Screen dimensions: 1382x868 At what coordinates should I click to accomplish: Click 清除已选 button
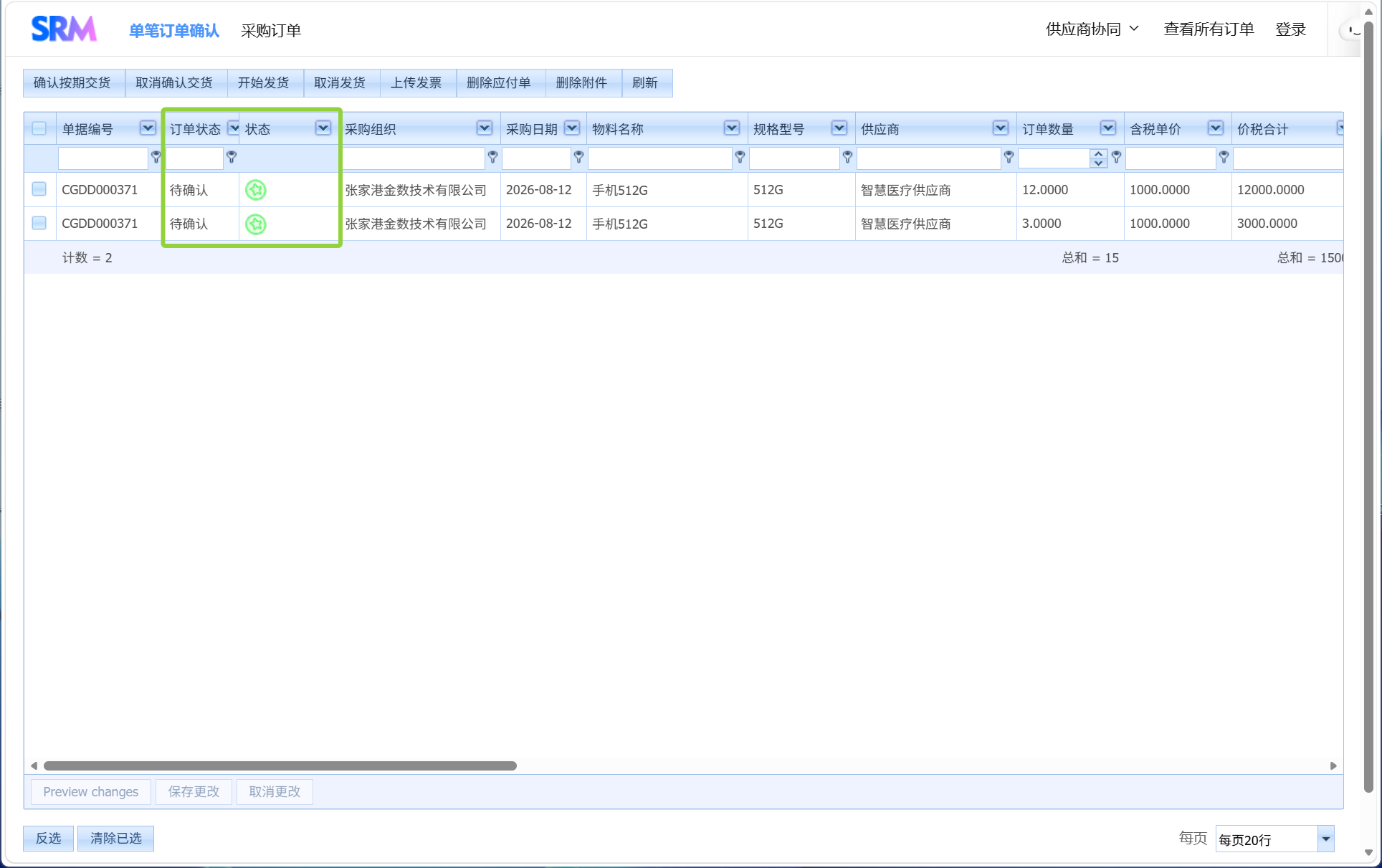(x=116, y=839)
